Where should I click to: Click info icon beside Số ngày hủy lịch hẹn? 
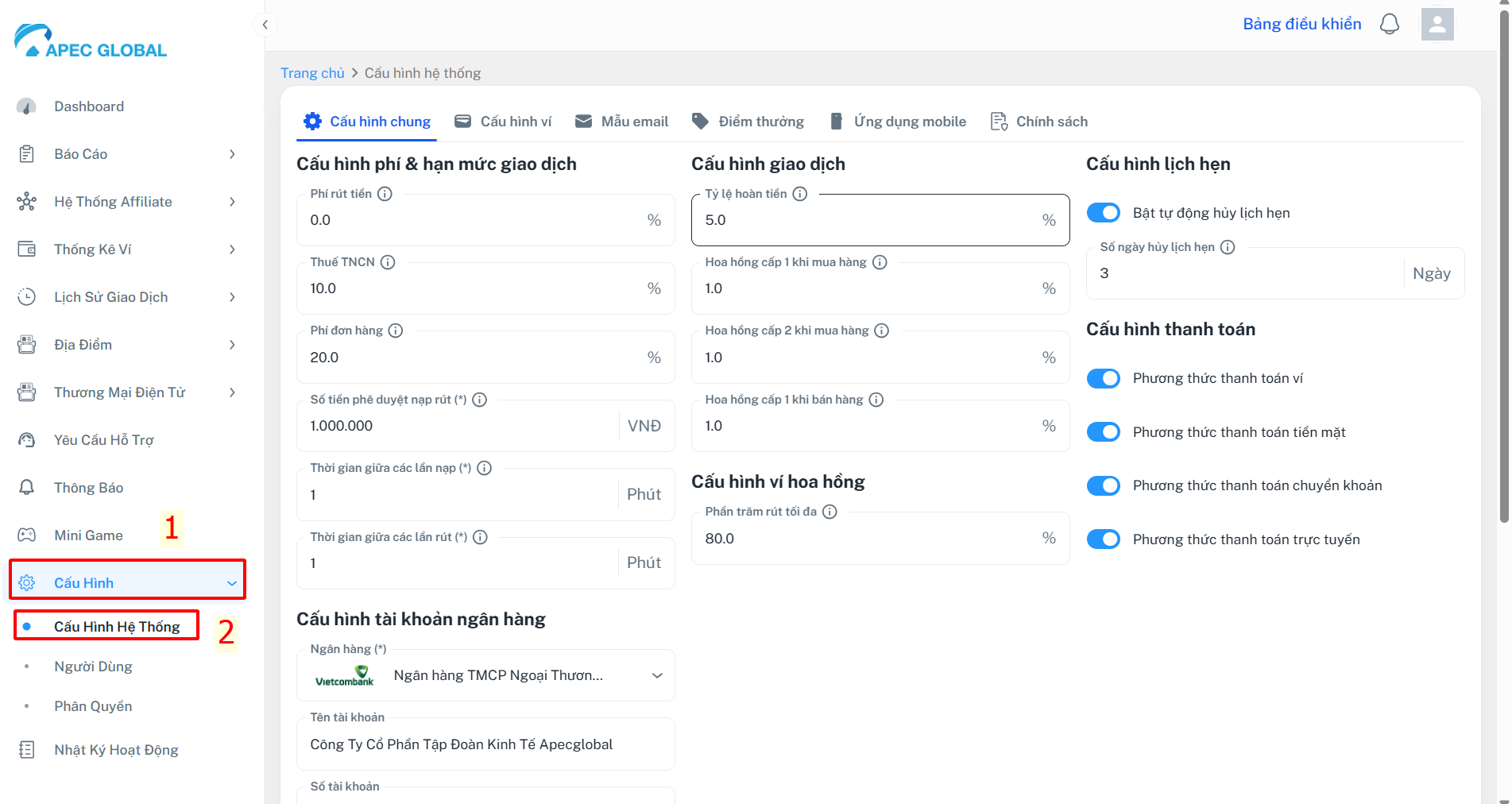click(x=1228, y=247)
